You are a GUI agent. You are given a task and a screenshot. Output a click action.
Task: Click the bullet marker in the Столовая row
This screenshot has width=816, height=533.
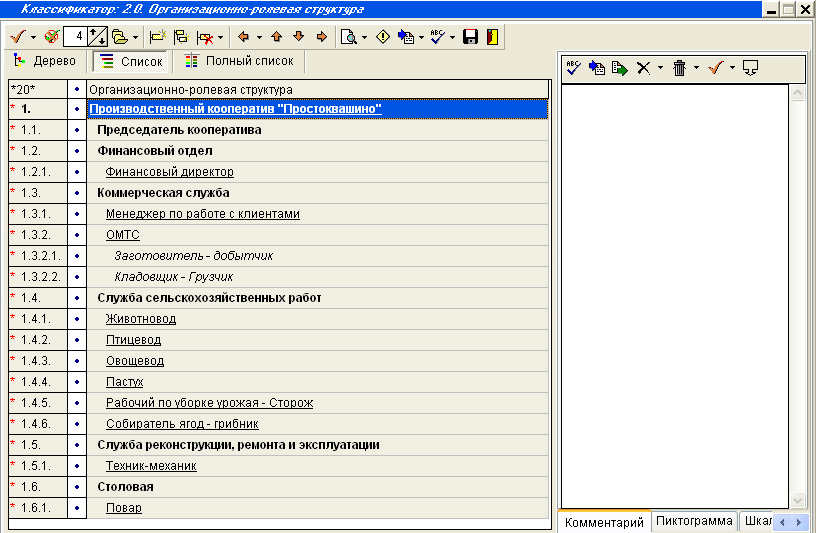coord(77,487)
